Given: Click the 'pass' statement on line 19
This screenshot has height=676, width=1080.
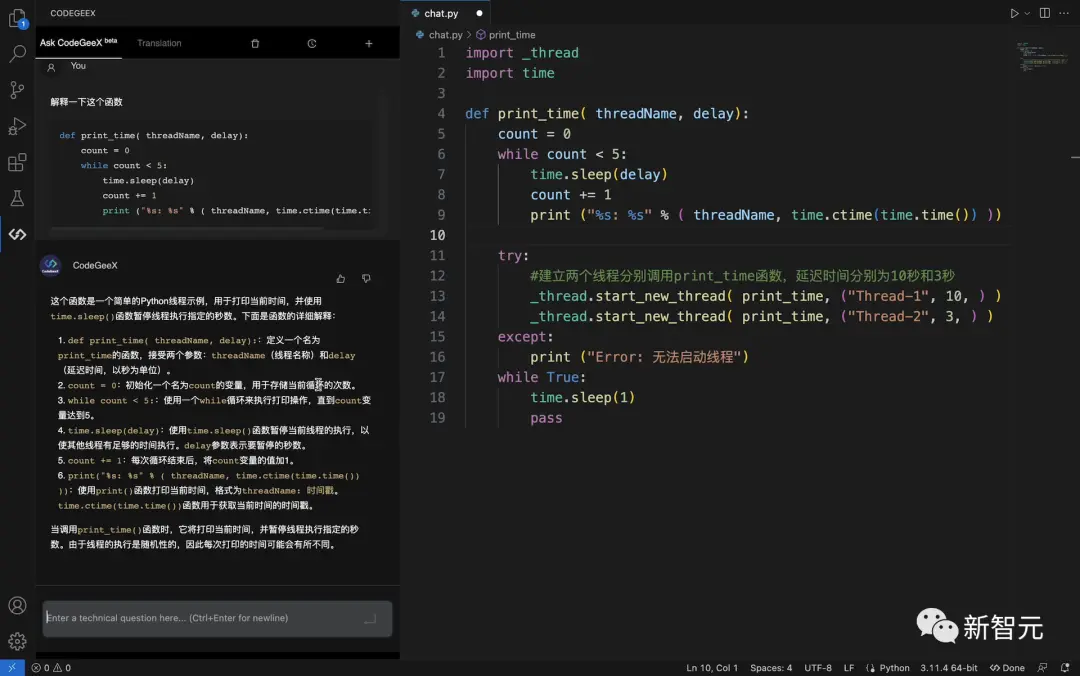Looking at the screenshot, I should point(546,418).
